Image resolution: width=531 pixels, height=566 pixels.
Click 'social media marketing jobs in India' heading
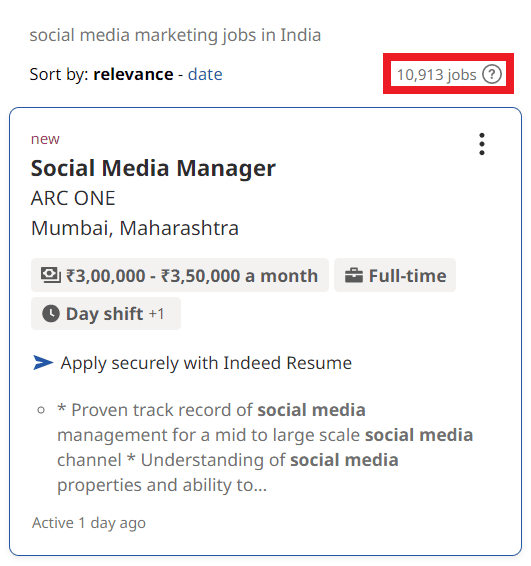click(175, 35)
